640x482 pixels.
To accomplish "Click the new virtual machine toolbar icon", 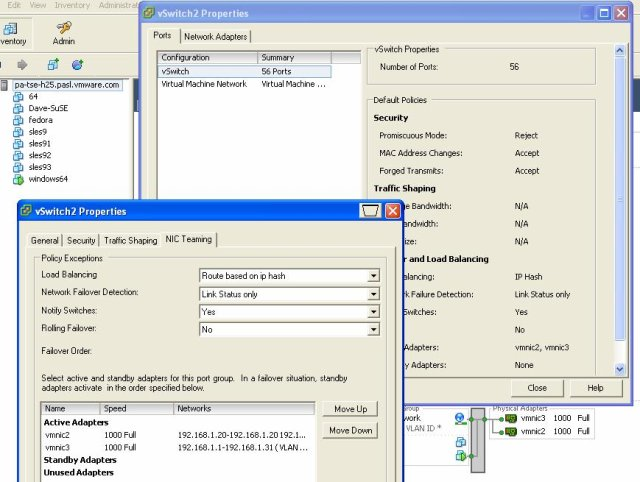I will pyautogui.click(x=53, y=64).
